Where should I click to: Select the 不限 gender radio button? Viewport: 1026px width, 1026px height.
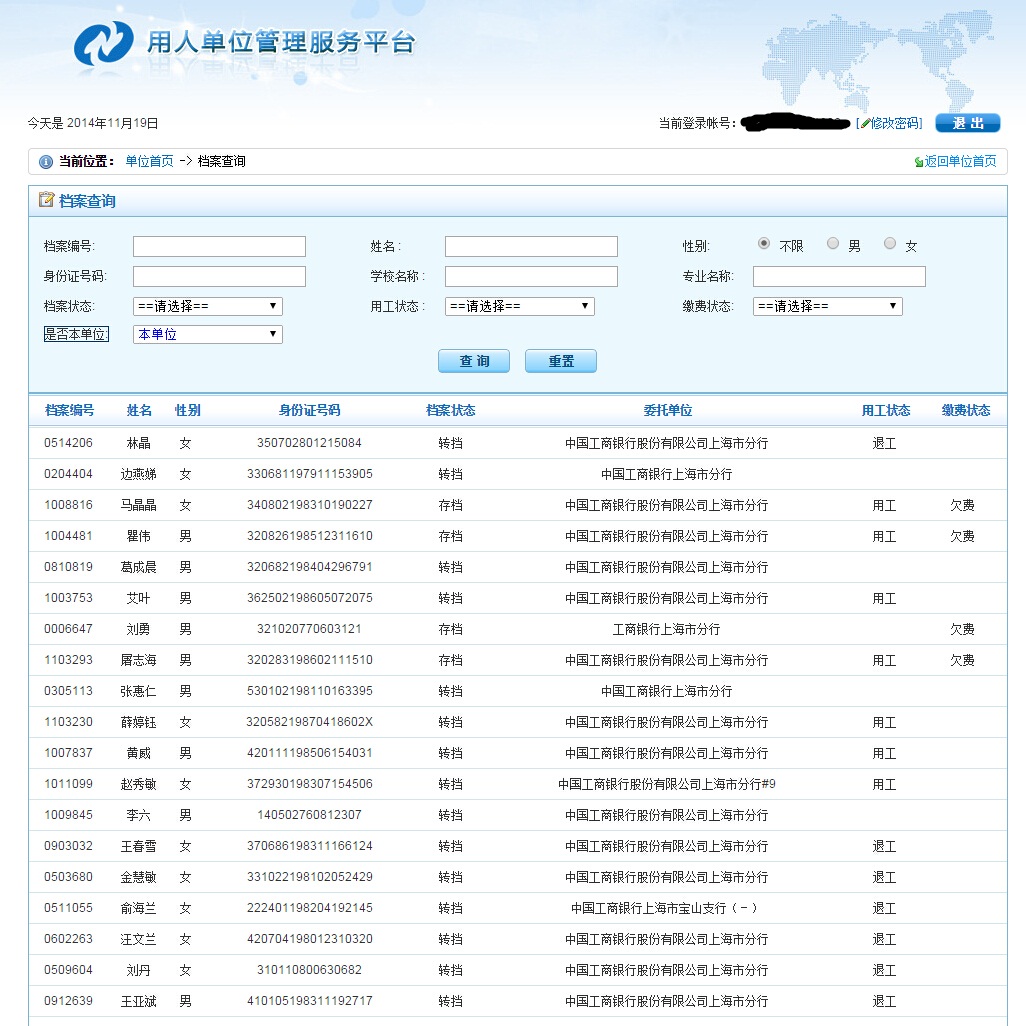pyautogui.click(x=764, y=243)
